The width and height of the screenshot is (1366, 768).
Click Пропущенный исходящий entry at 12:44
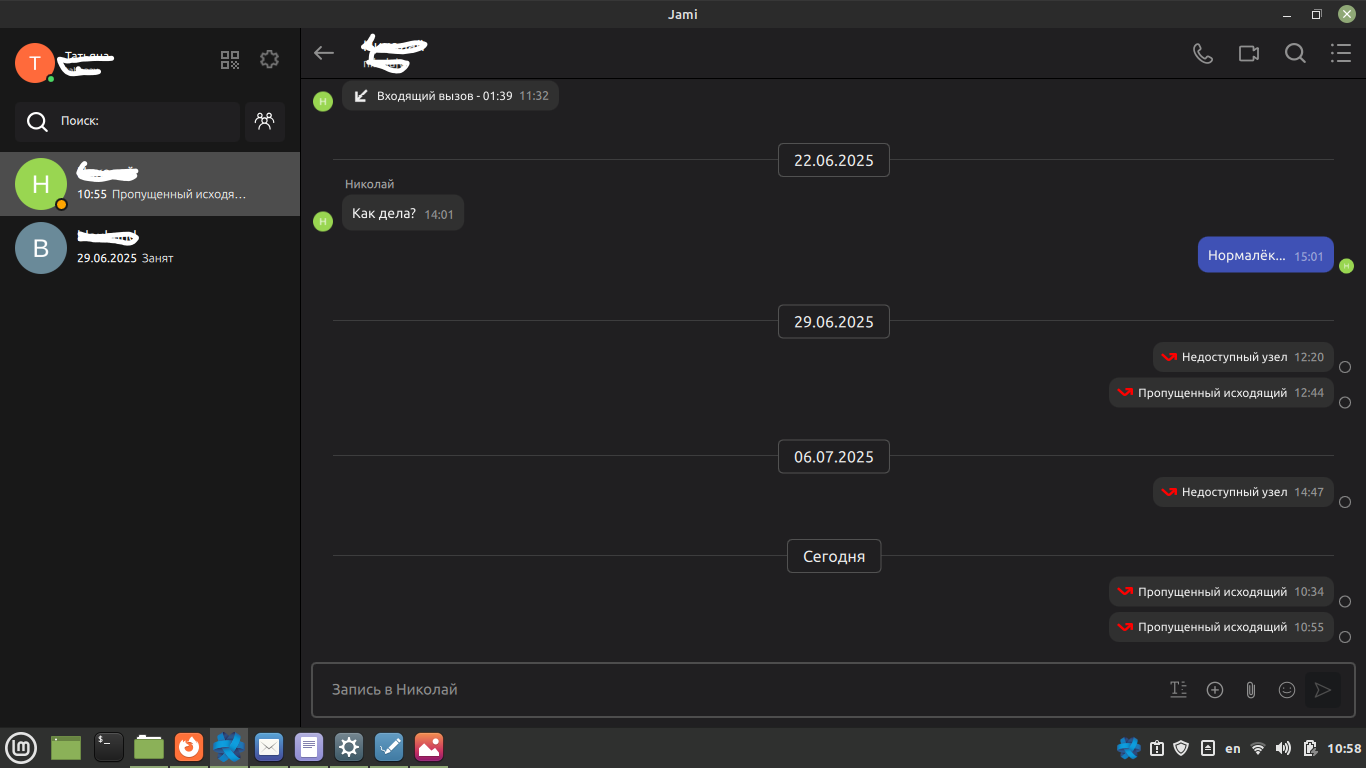pyautogui.click(x=1221, y=392)
